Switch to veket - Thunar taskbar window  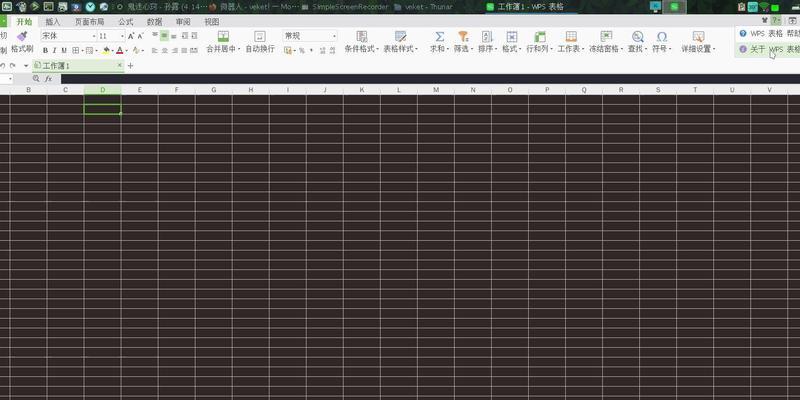tap(423, 7)
